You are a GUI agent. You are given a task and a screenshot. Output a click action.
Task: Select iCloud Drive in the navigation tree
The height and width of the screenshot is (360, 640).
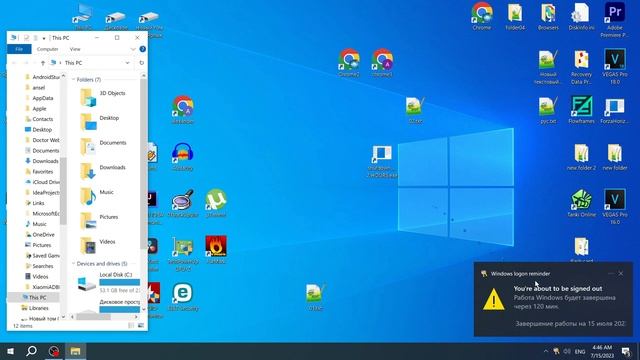[42, 182]
